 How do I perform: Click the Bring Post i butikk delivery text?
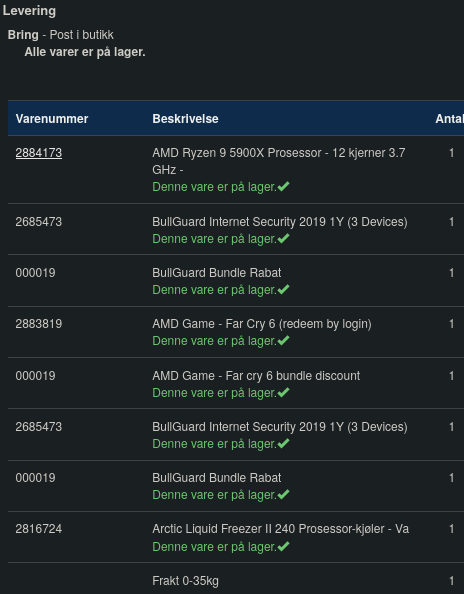61,35
